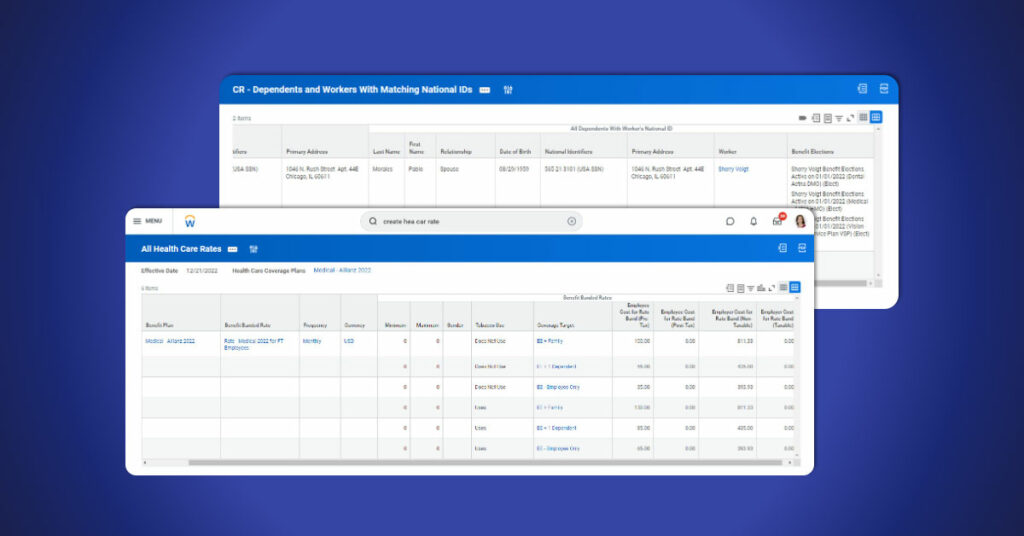Click the left arrow of the rates horizontal scrollbar
The image size is (1024, 536).
145,463
